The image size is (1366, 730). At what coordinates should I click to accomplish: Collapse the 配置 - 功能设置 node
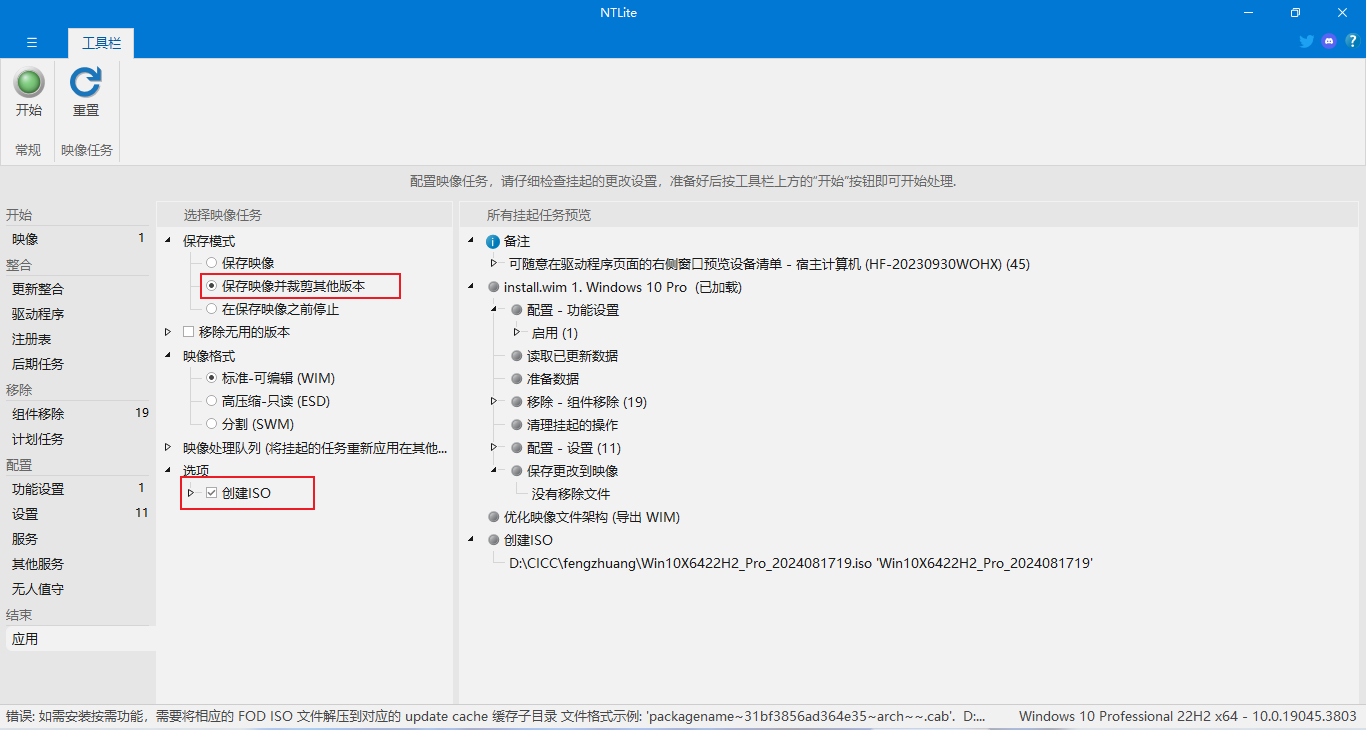pyautogui.click(x=494, y=310)
